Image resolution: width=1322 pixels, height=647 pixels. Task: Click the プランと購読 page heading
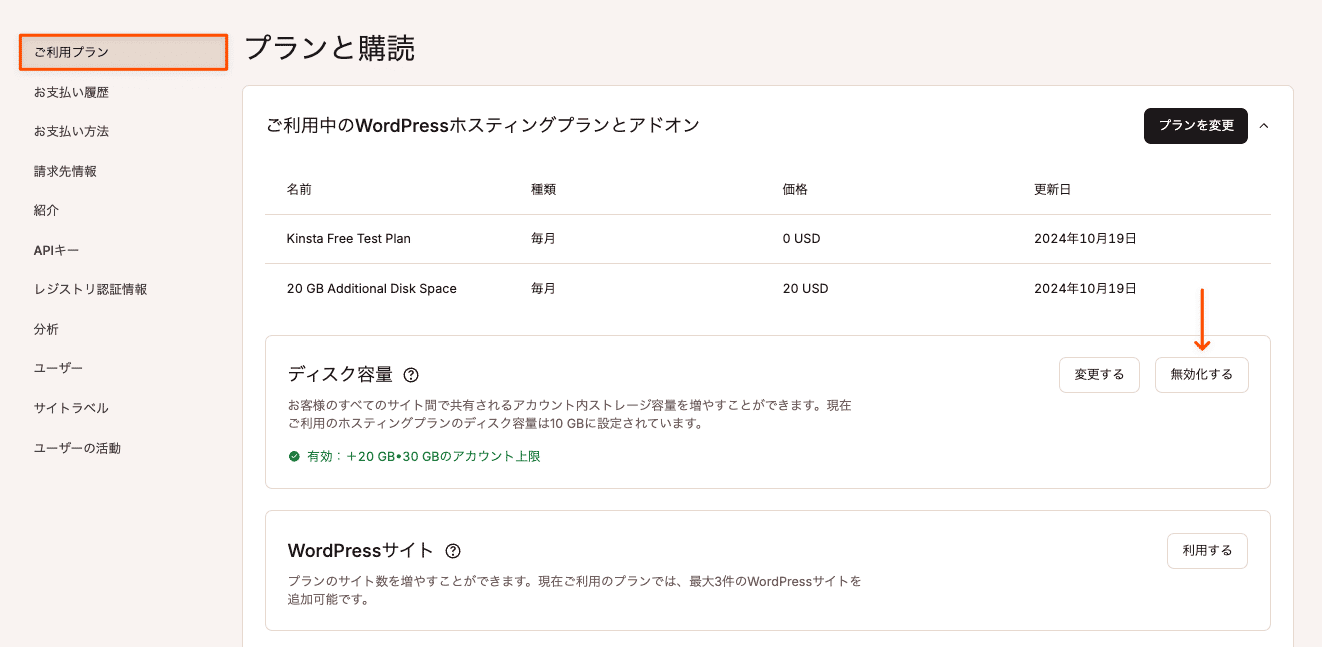click(329, 48)
